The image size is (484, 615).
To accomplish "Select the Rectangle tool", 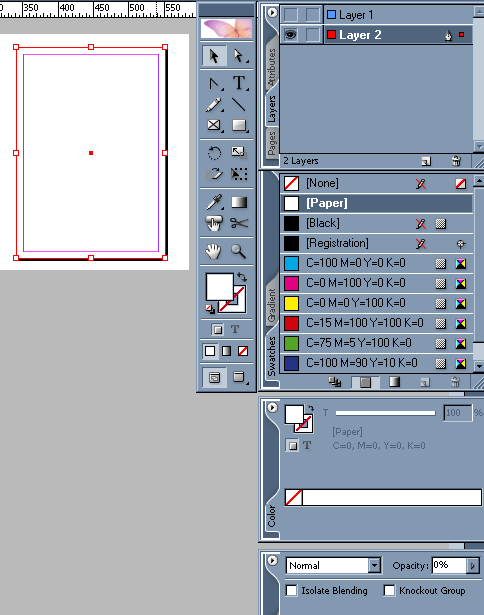I will coord(239,126).
